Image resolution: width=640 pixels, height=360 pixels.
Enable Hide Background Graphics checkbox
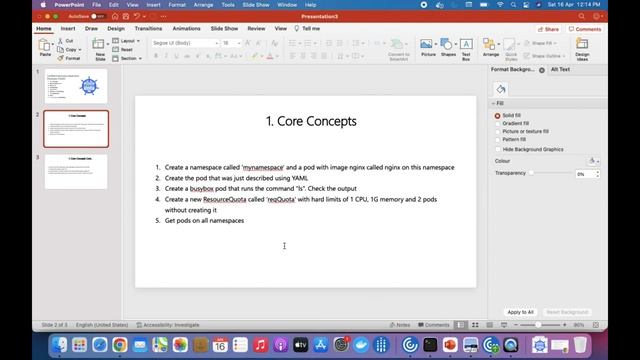pyautogui.click(x=498, y=149)
